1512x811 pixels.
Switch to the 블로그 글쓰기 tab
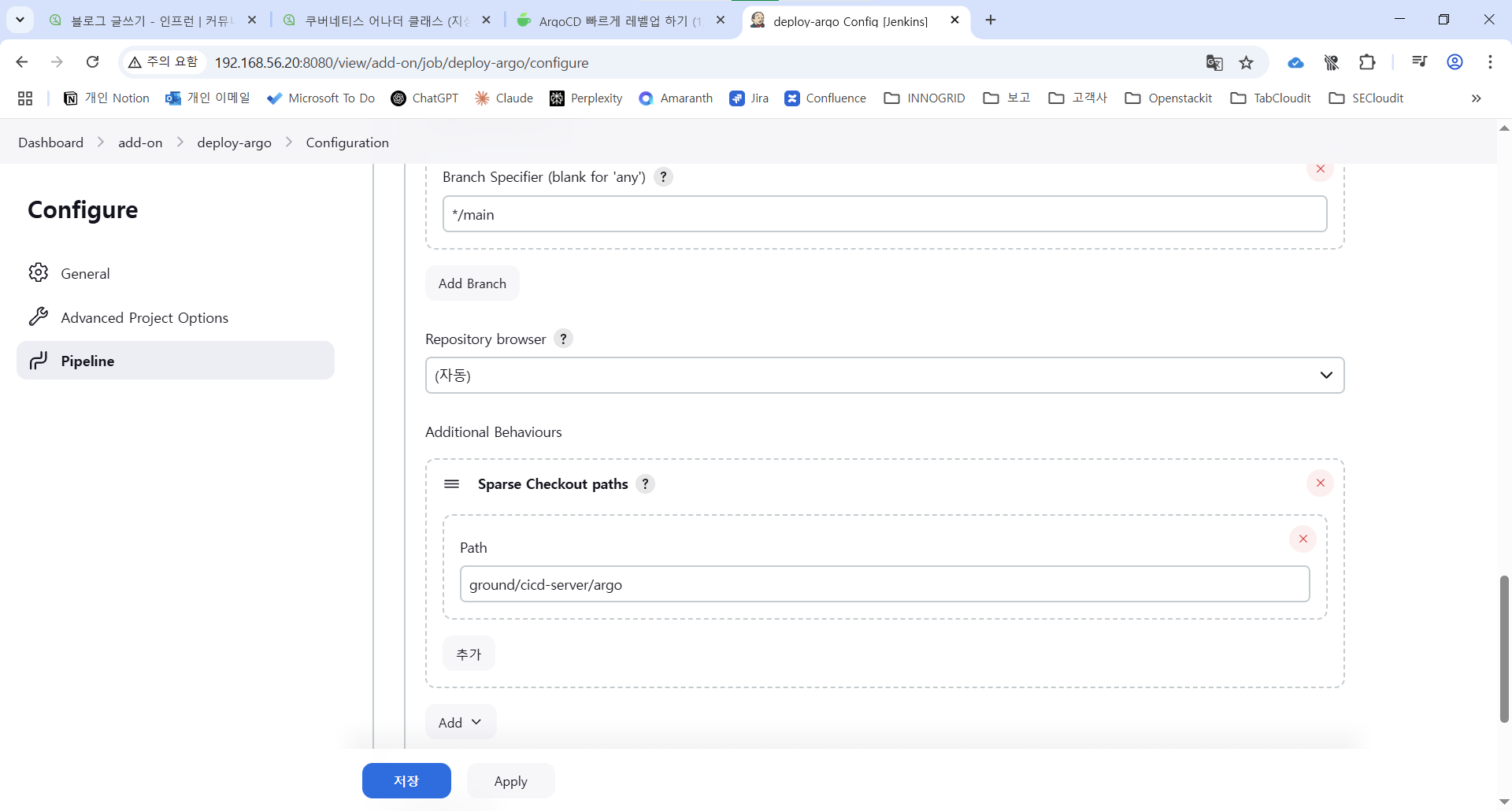(x=153, y=20)
